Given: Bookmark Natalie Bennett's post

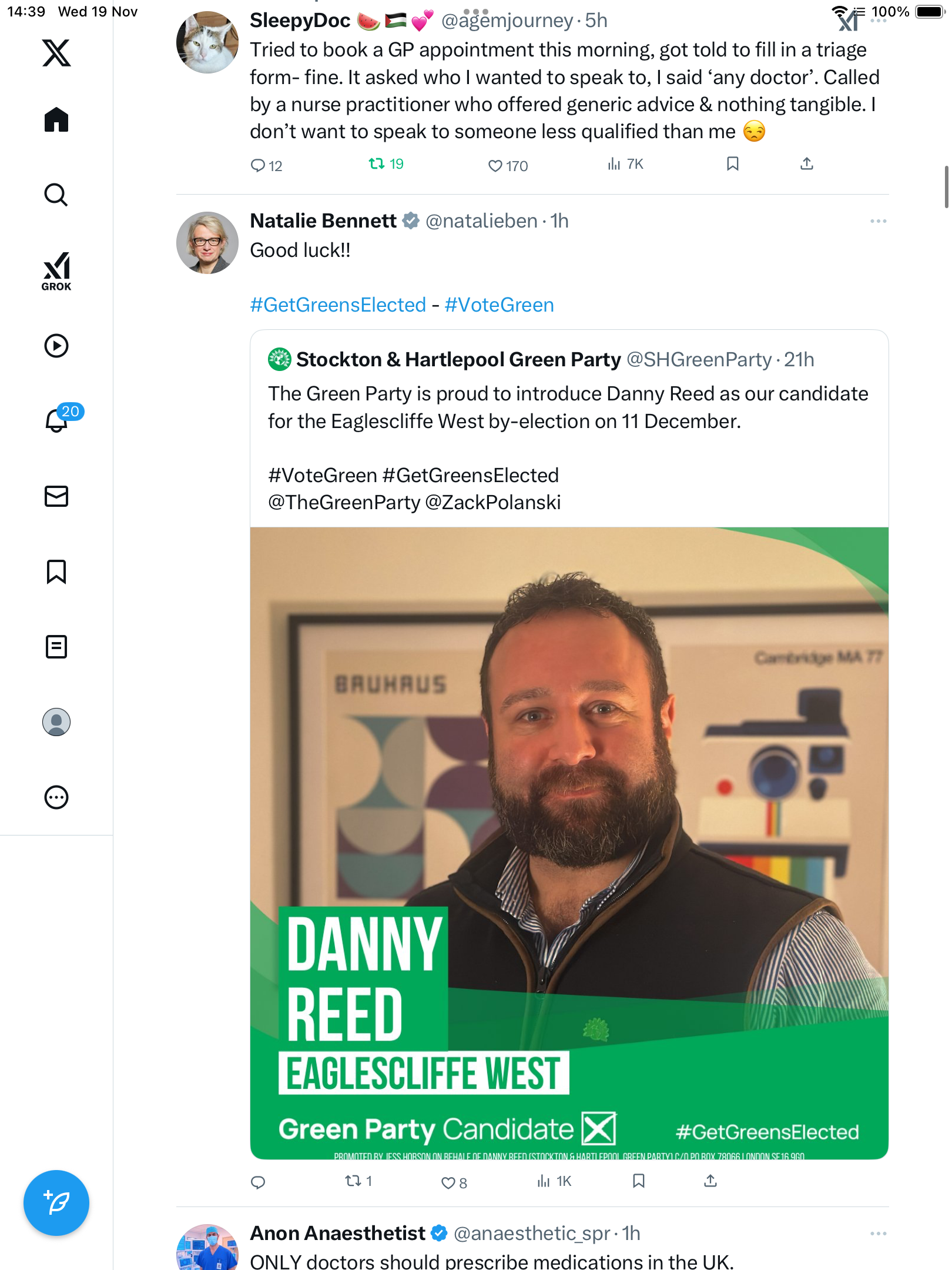Looking at the screenshot, I should click(x=639, y=1181).
